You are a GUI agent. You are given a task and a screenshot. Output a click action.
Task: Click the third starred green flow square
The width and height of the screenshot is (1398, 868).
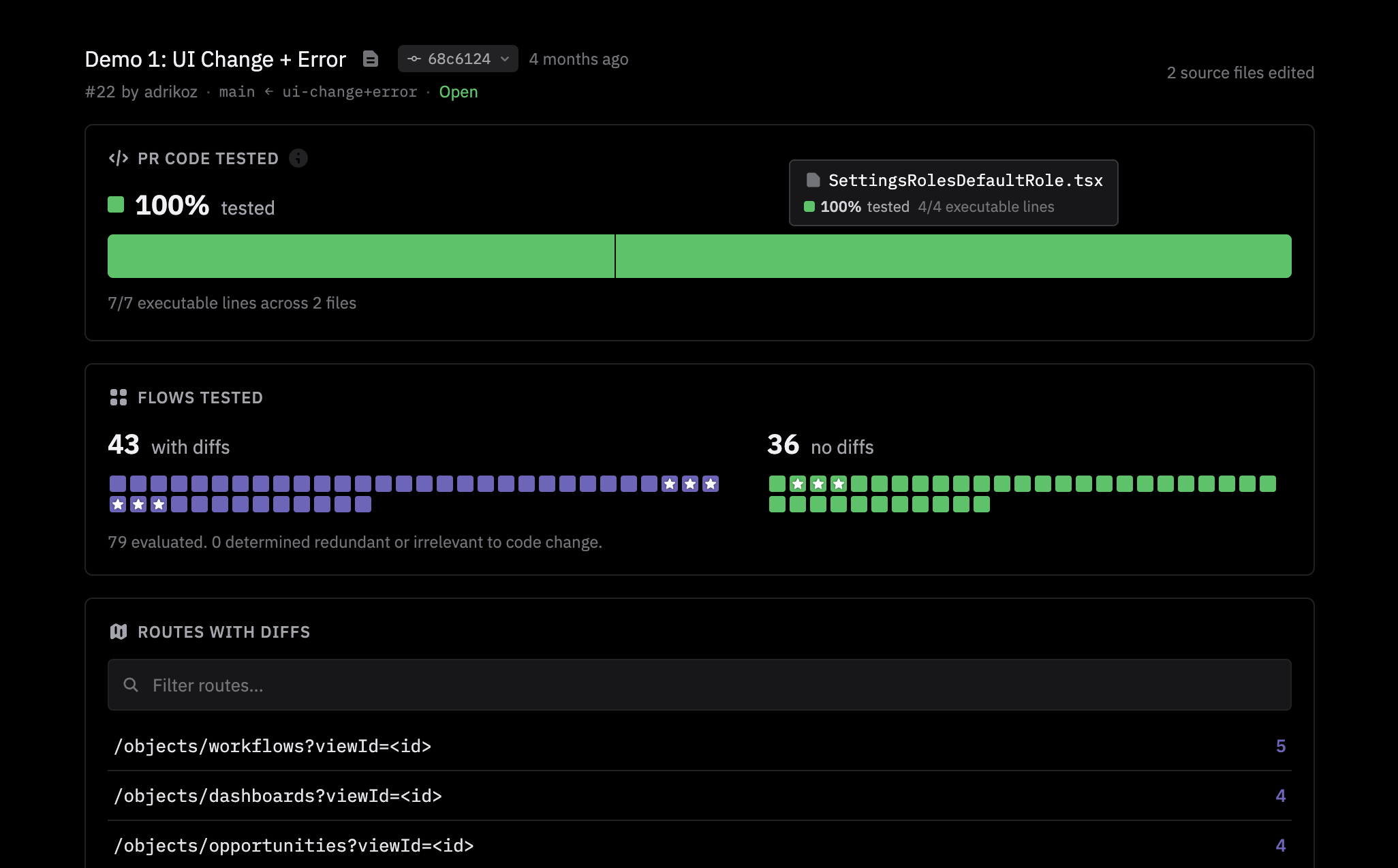[839, 484]
